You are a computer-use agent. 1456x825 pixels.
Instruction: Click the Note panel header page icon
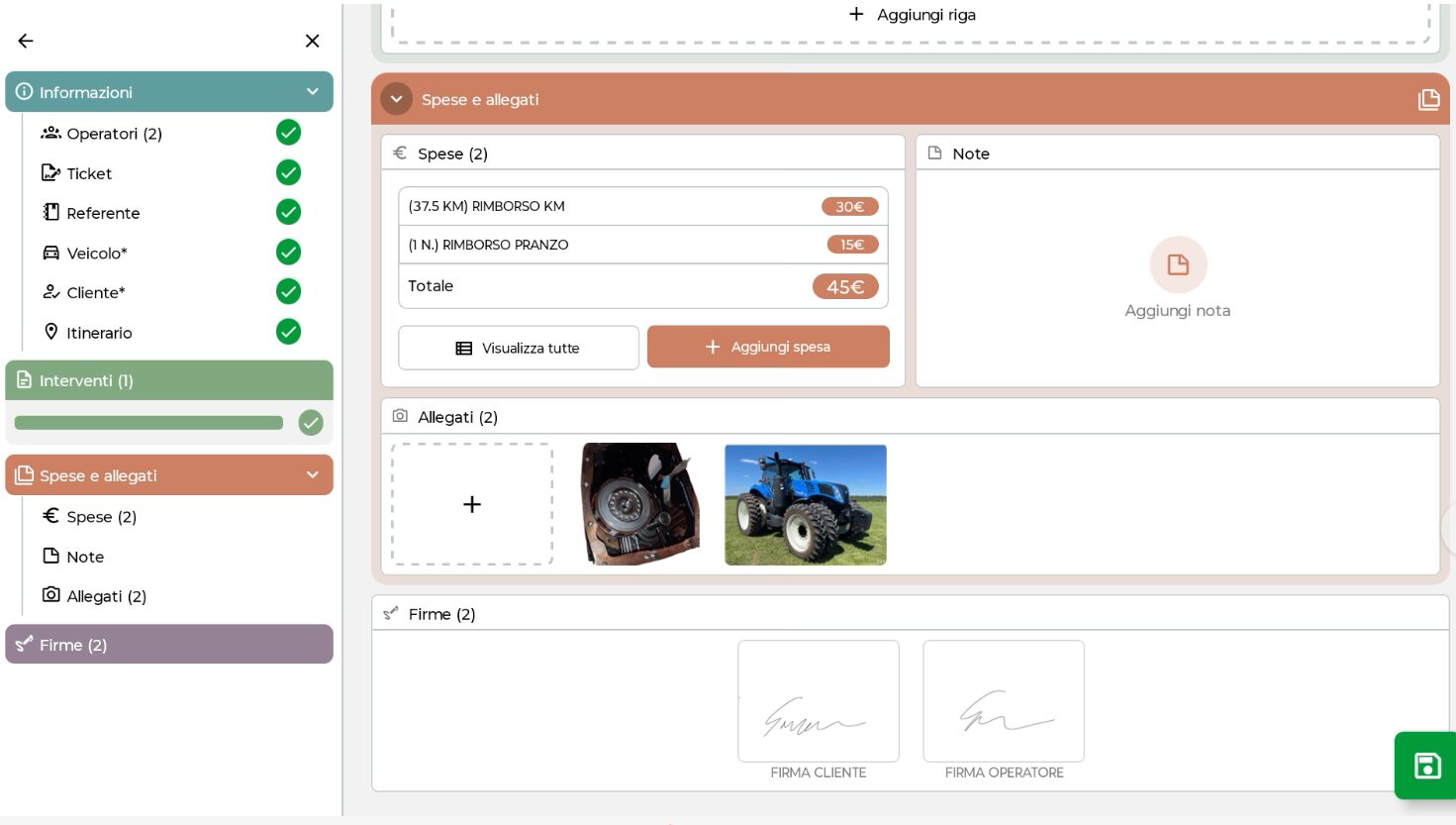pyautogui.click(x=934, y=153)
